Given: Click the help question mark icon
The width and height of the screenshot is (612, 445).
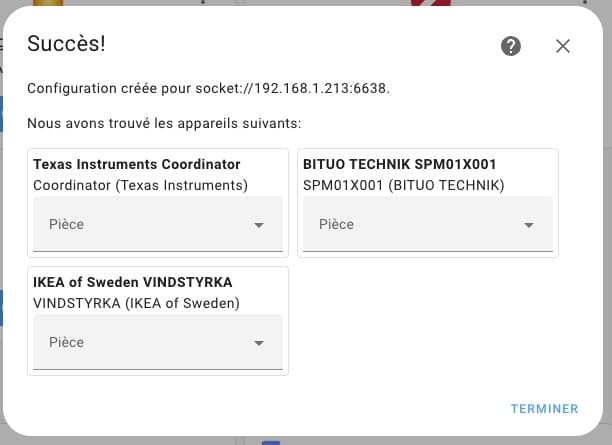Looking at the screenshot, I should coord(511,46).
